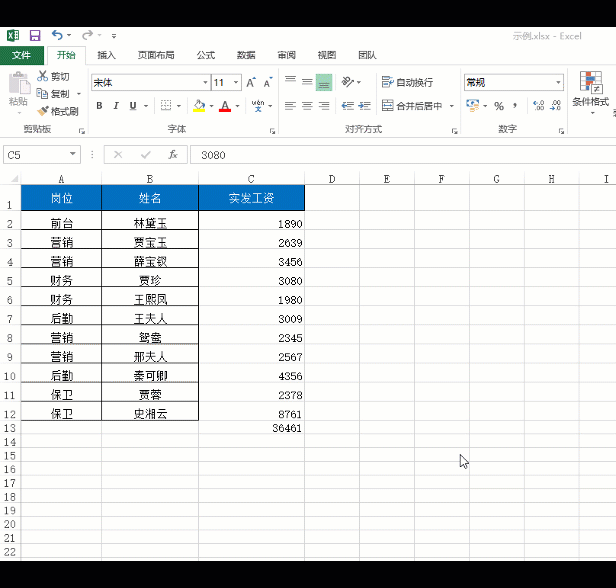
Task: Cut selection with the scissors icon
Action: pos(53,76)
